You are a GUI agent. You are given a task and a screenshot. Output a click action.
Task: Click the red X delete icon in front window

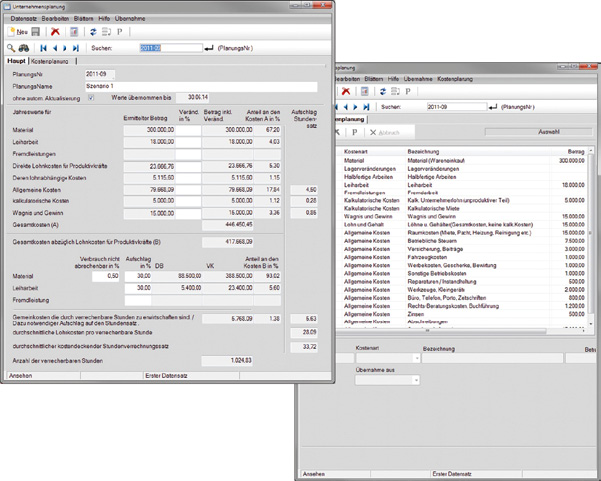(x=55, y=32)
